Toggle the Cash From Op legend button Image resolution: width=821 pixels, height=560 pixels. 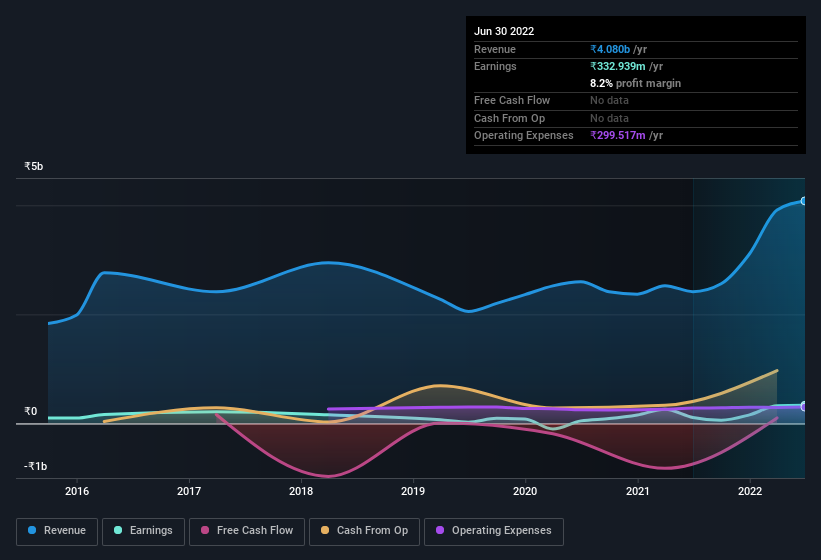364,531
